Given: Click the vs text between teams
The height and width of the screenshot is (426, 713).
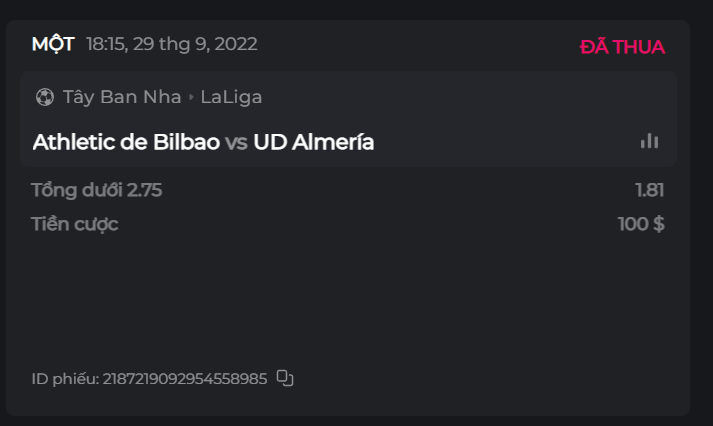Looking at the screenshot, I should coord(236,142).
